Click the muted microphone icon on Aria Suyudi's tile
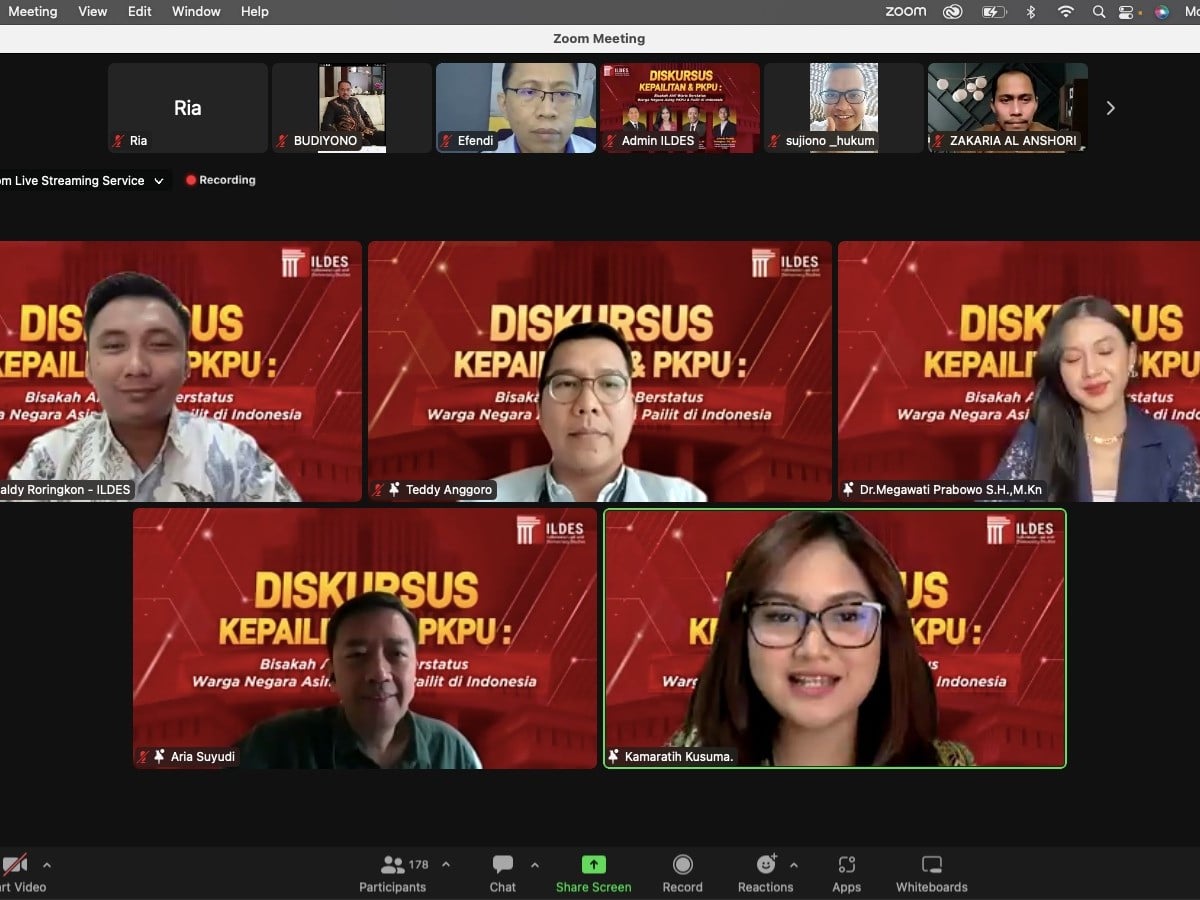Image resolution: width=1200 pixels, height=900 pixels. [143, 756]
